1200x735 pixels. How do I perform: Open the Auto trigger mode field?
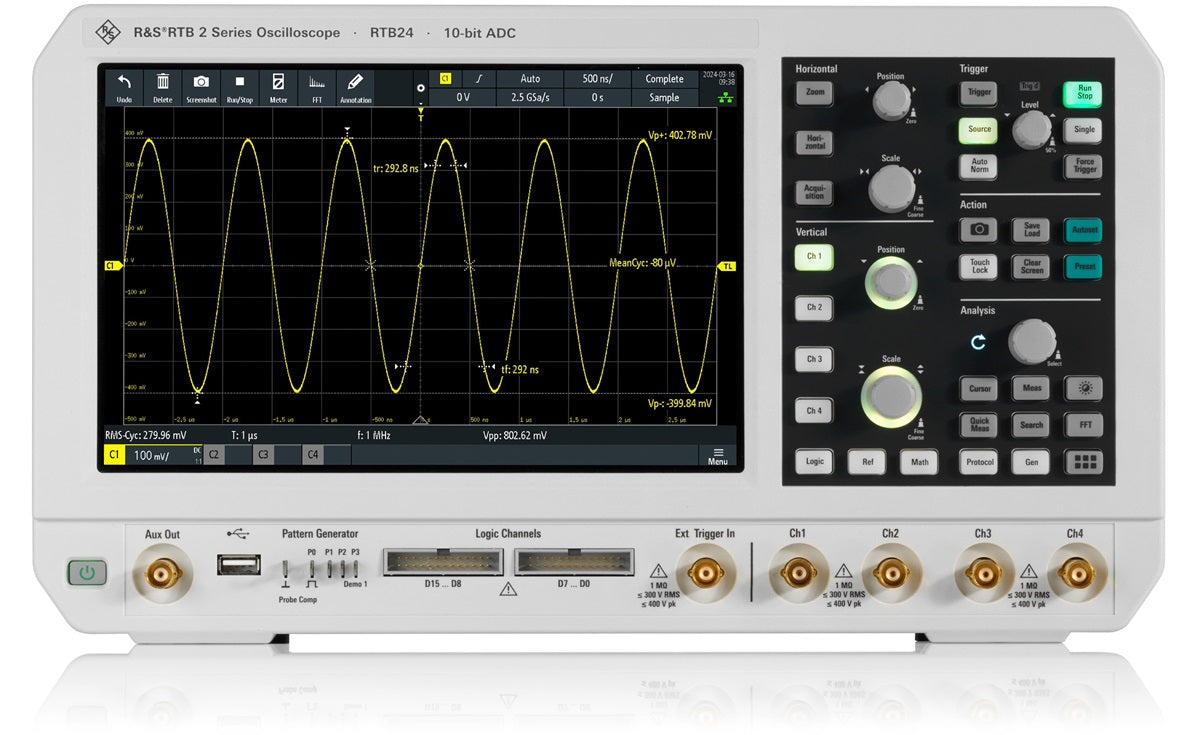[x=530, y=79]
